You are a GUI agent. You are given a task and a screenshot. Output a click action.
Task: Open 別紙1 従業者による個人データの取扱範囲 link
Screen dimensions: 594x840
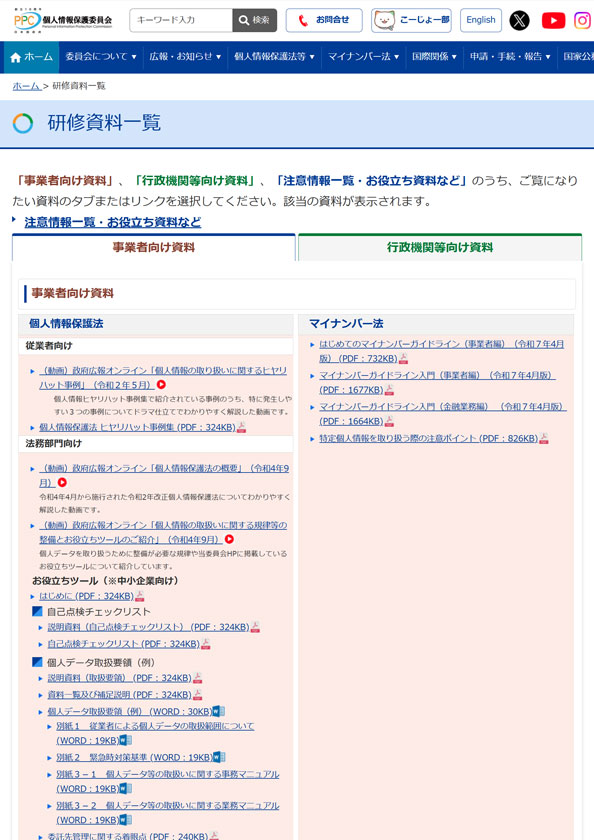155,733
